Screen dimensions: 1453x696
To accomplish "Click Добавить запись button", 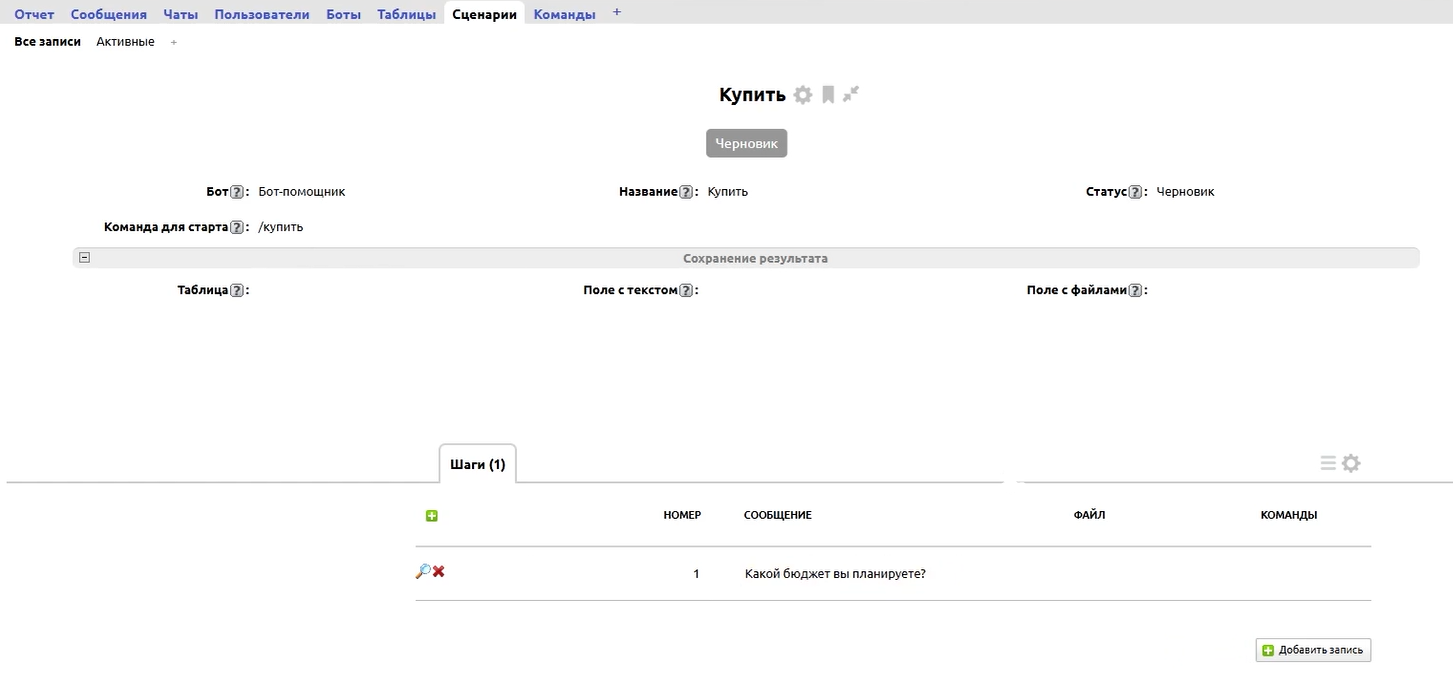I will coord(1314,650).
